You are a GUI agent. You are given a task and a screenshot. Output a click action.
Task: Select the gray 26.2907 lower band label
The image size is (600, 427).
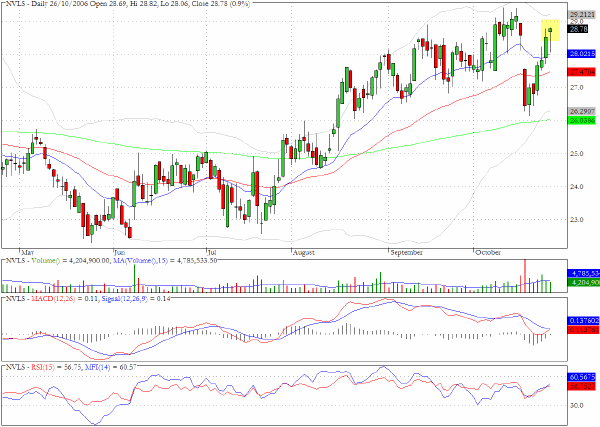582,111
